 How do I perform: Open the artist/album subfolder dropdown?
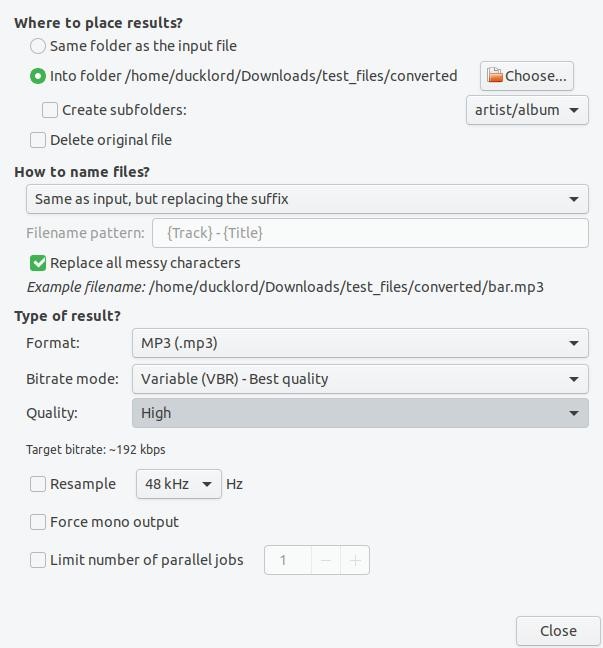coord(527,110)
